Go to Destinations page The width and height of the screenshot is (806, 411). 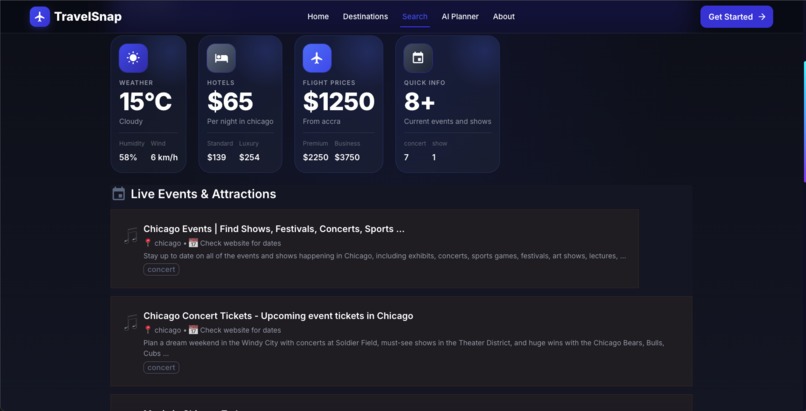pyautogui.click(x=365, y=16)
